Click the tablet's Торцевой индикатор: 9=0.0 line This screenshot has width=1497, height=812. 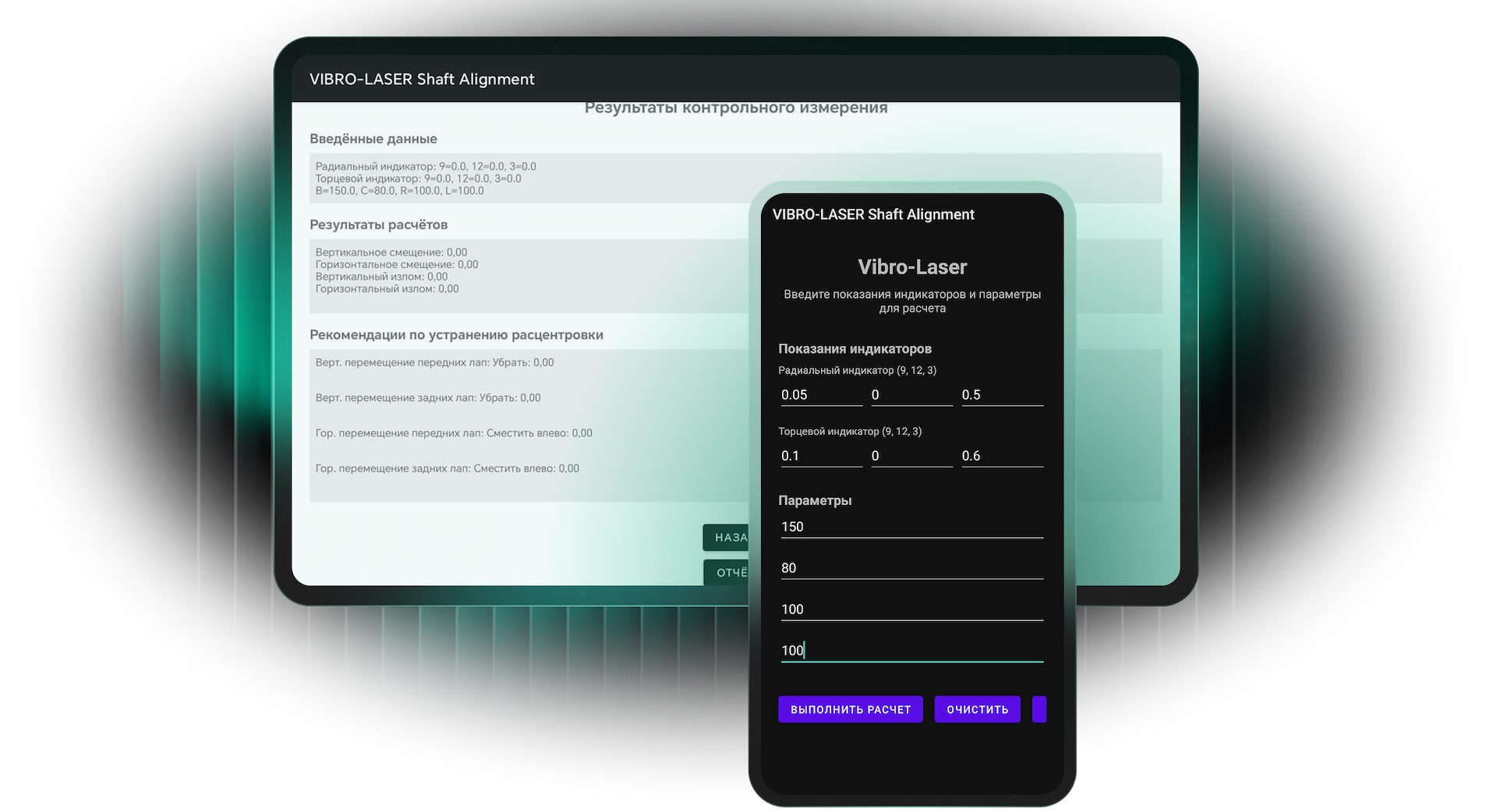(x=418, y=178)
